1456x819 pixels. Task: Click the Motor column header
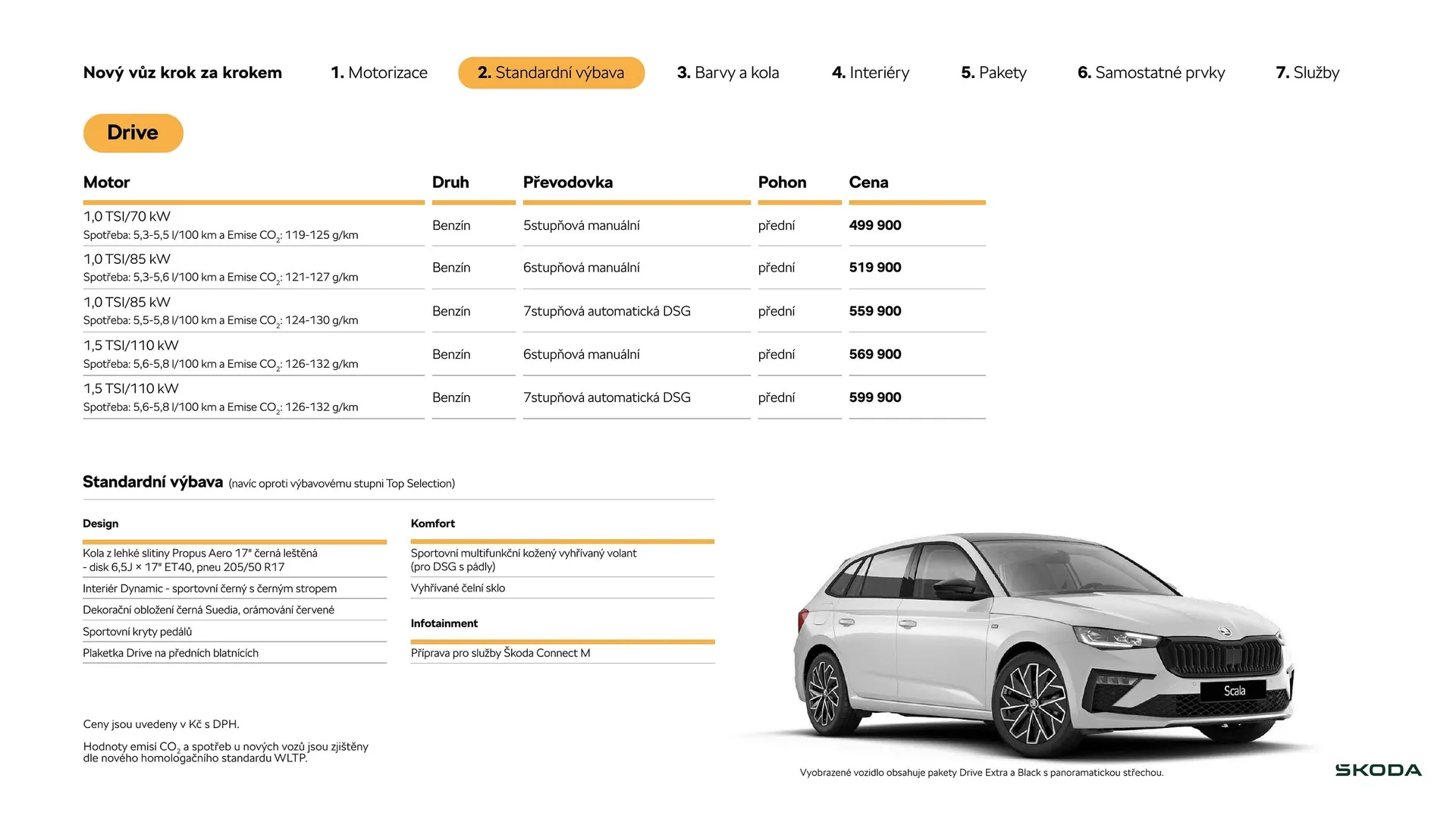(x=106, y=182)
